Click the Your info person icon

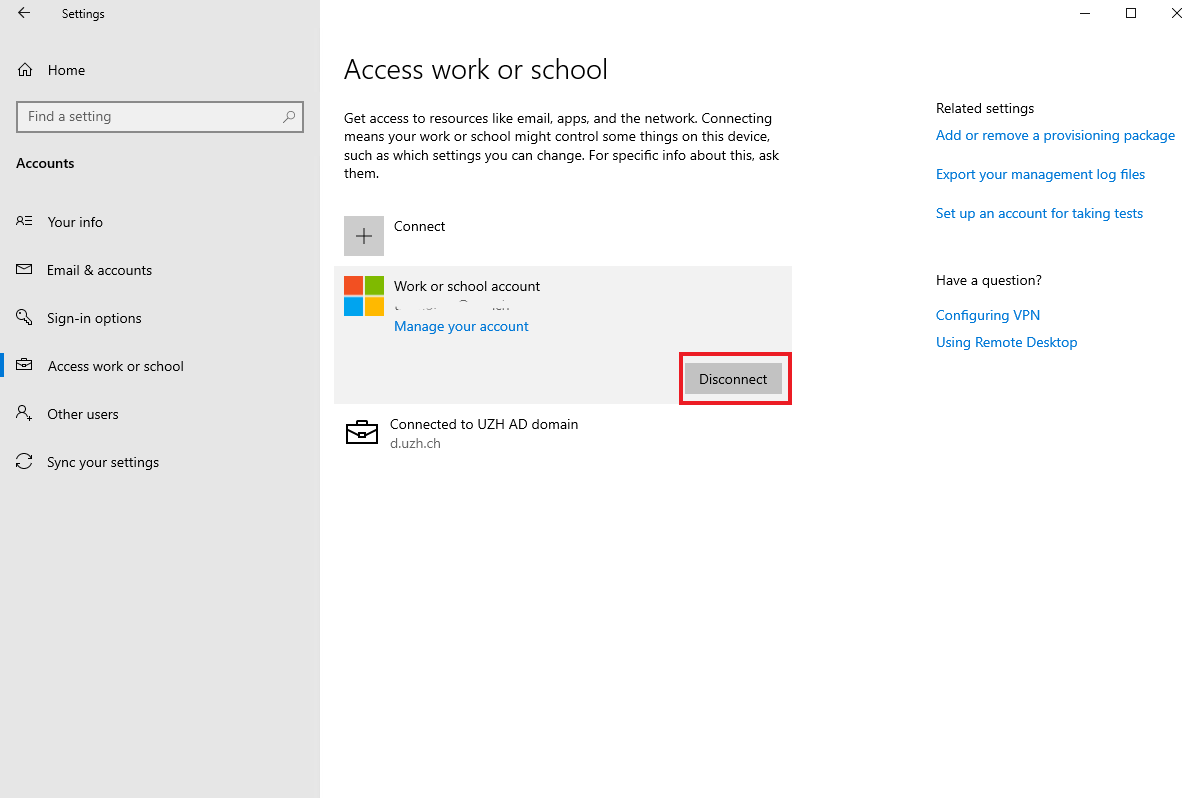tap(25, 222)
